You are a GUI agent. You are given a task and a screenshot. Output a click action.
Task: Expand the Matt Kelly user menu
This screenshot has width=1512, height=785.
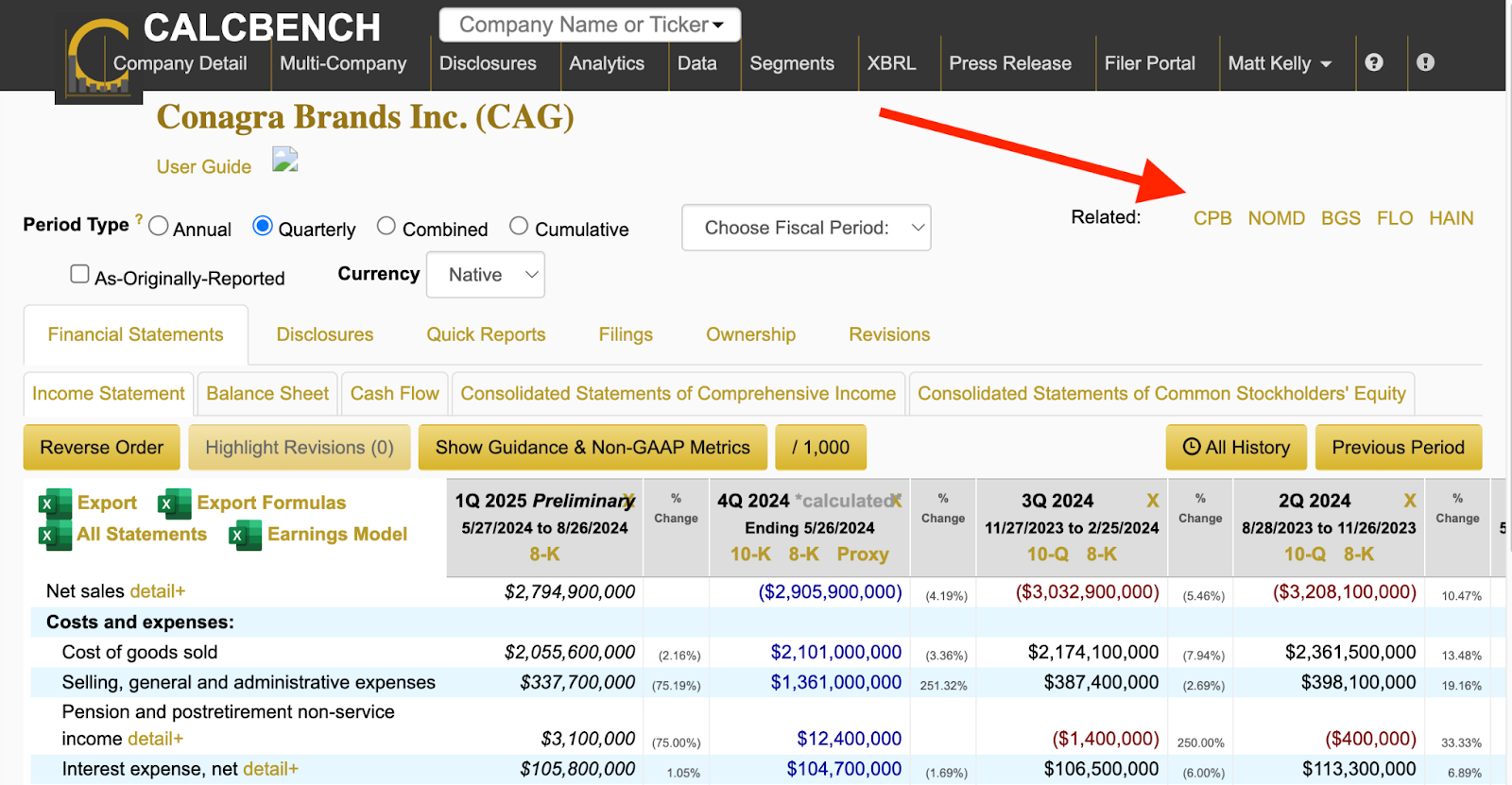1280,63
